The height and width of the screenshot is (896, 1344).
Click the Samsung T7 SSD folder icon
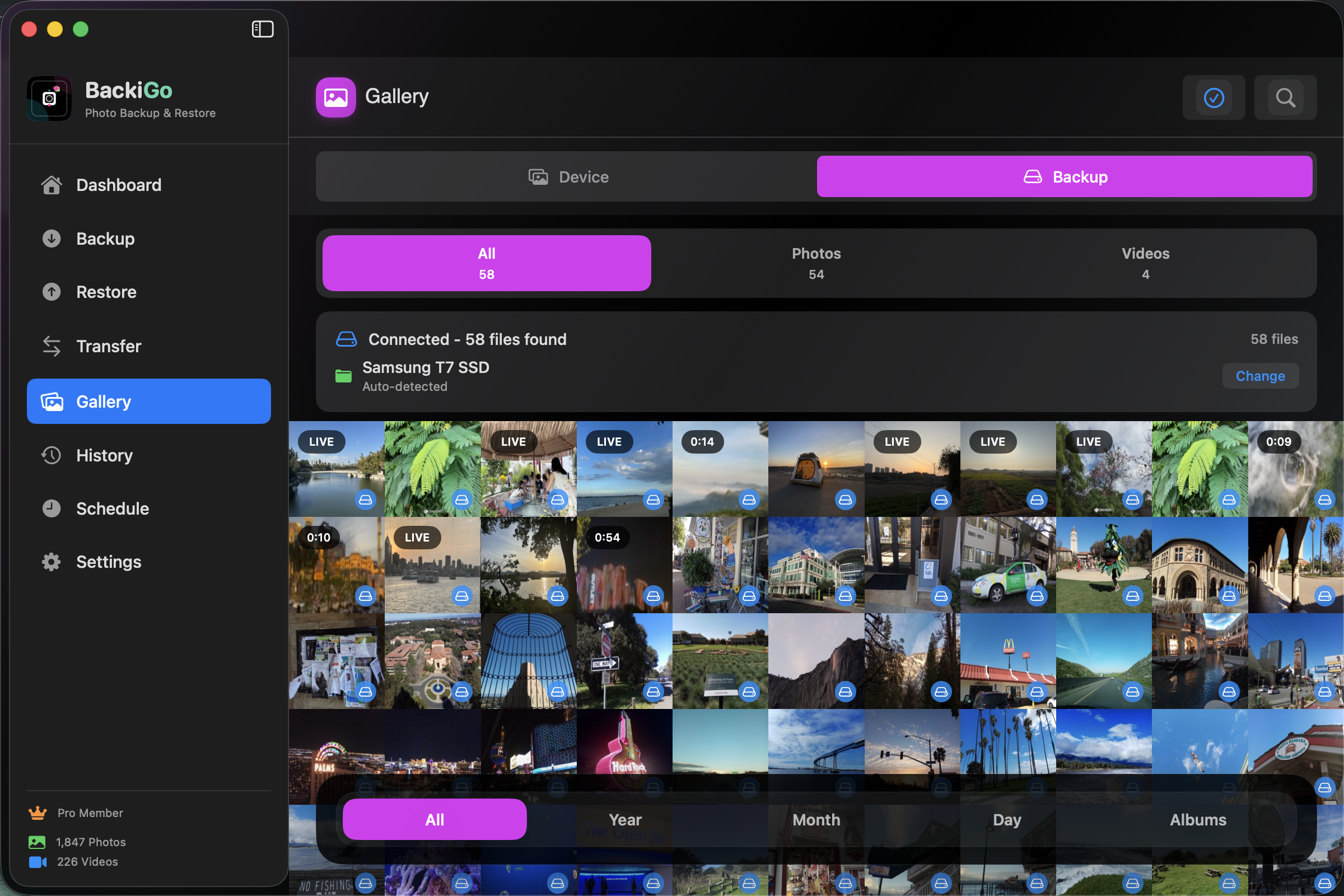point(343,376)
